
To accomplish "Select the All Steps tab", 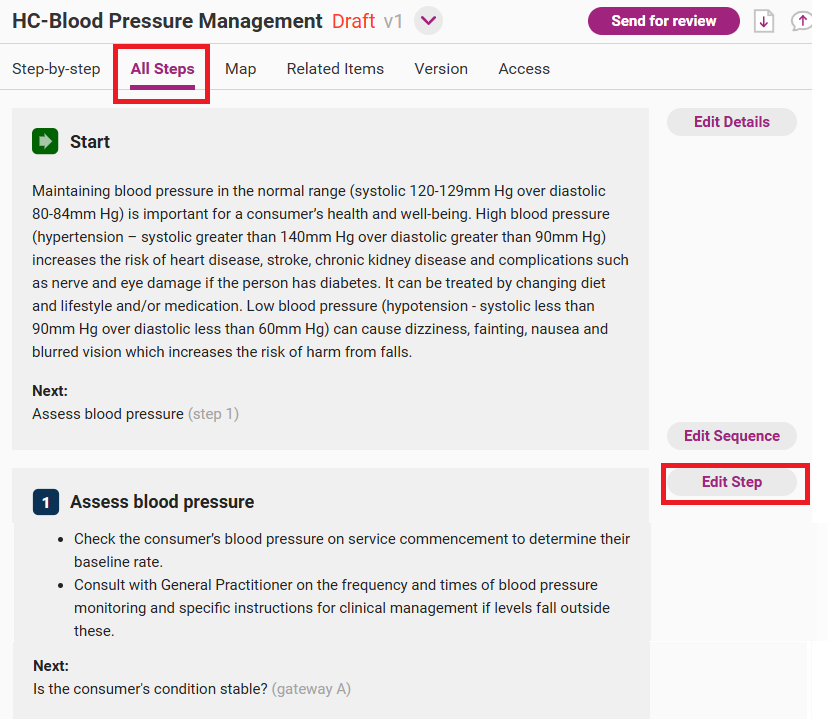I will click(x=162, y=69).
